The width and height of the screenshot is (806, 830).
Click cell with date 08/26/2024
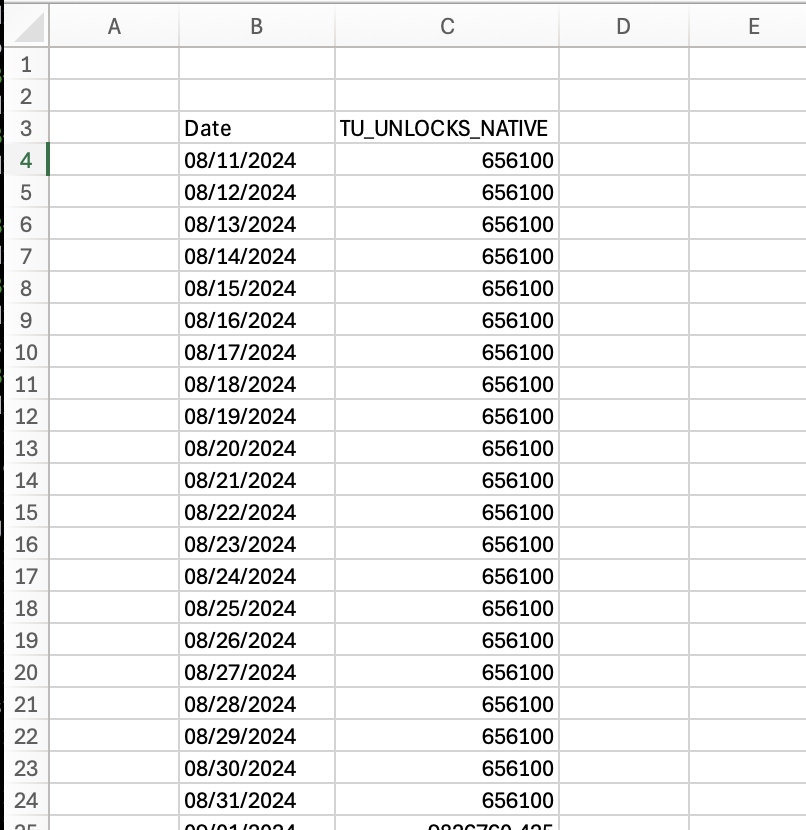pyautogui.click(x=257, y=640)
